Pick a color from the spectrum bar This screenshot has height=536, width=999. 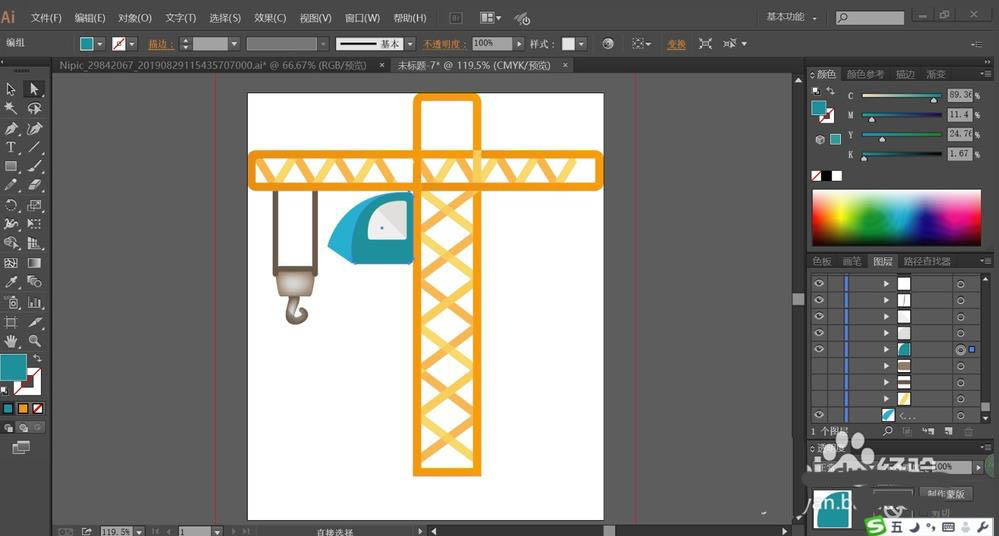pyautogui.click(x=896, y=217)
